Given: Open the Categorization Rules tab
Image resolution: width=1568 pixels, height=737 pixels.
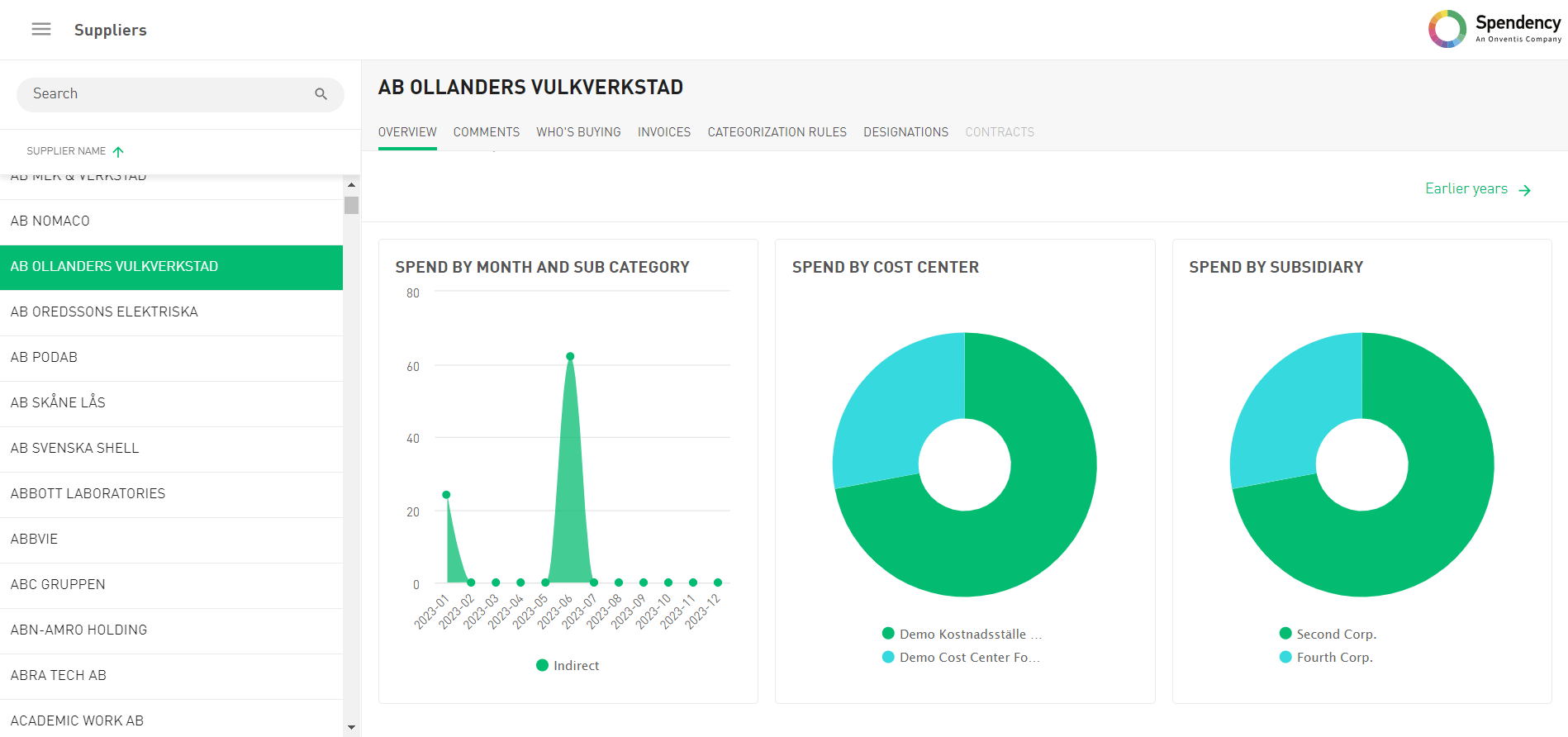Looking at the screenshot, I should coord(777,132).
